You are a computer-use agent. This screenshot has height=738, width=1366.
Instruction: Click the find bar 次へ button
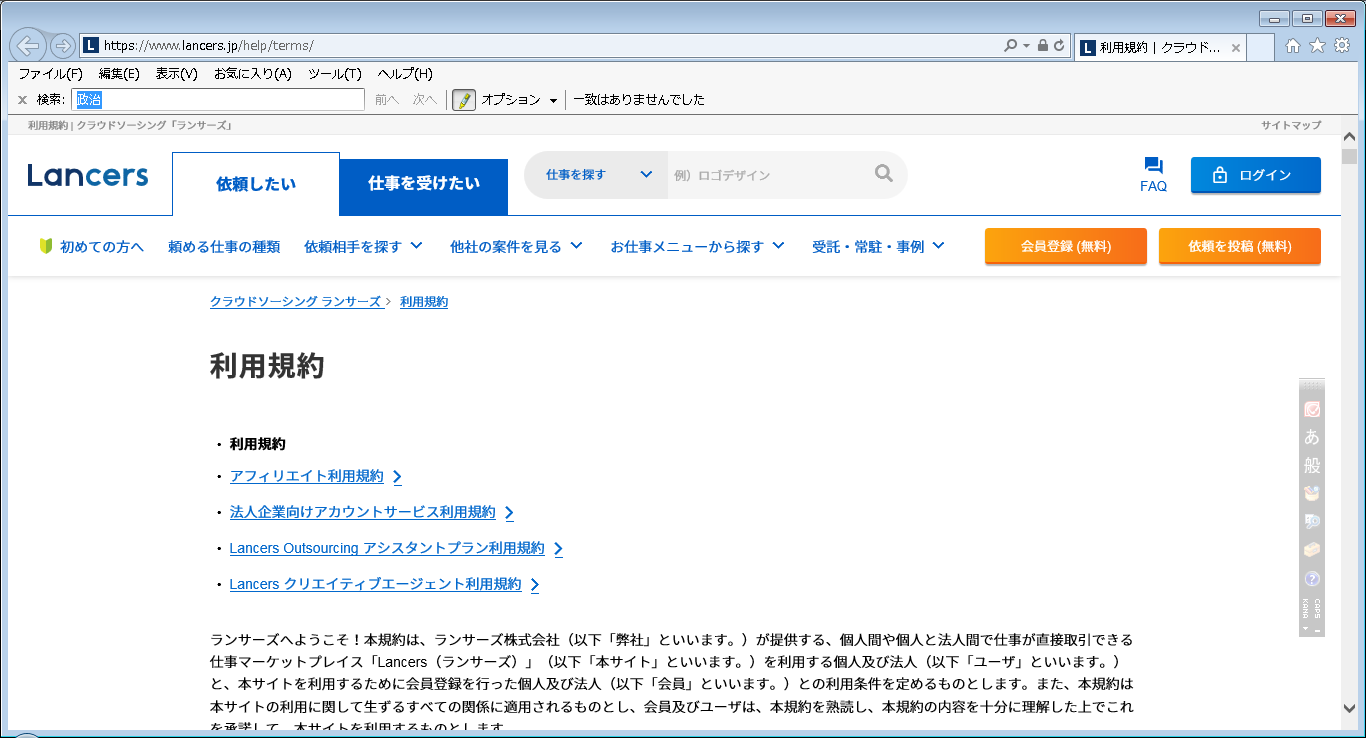point(425,100)
